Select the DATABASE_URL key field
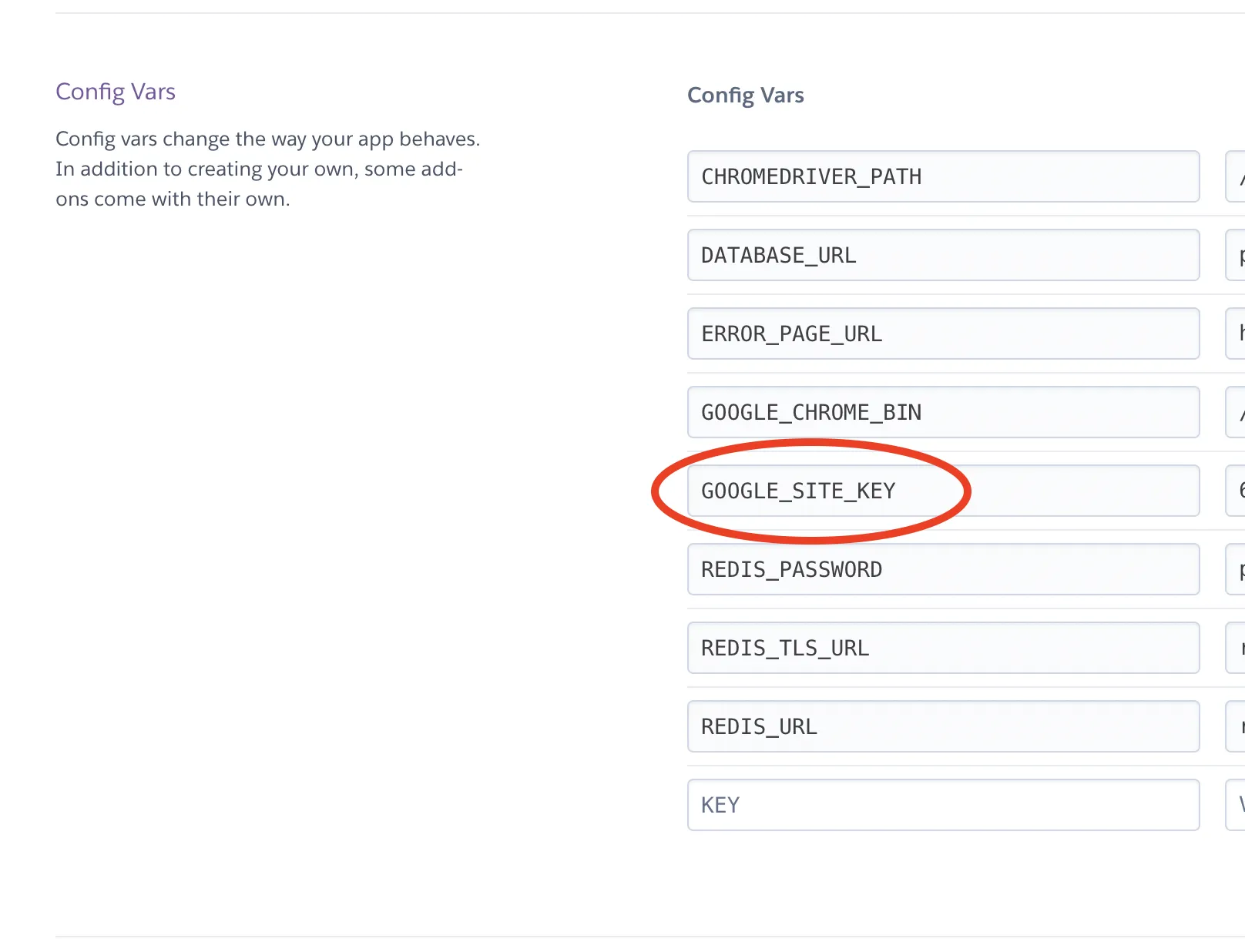Viewport: 1245px width, 952px height. [x=942, y=255]
